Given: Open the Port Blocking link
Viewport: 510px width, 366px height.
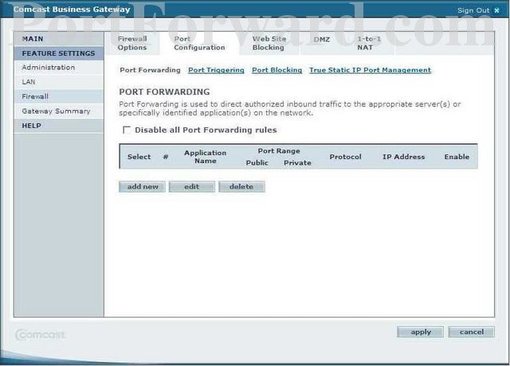Looking at the screenshot, I should pyautogui.click(x=277, y=70).
